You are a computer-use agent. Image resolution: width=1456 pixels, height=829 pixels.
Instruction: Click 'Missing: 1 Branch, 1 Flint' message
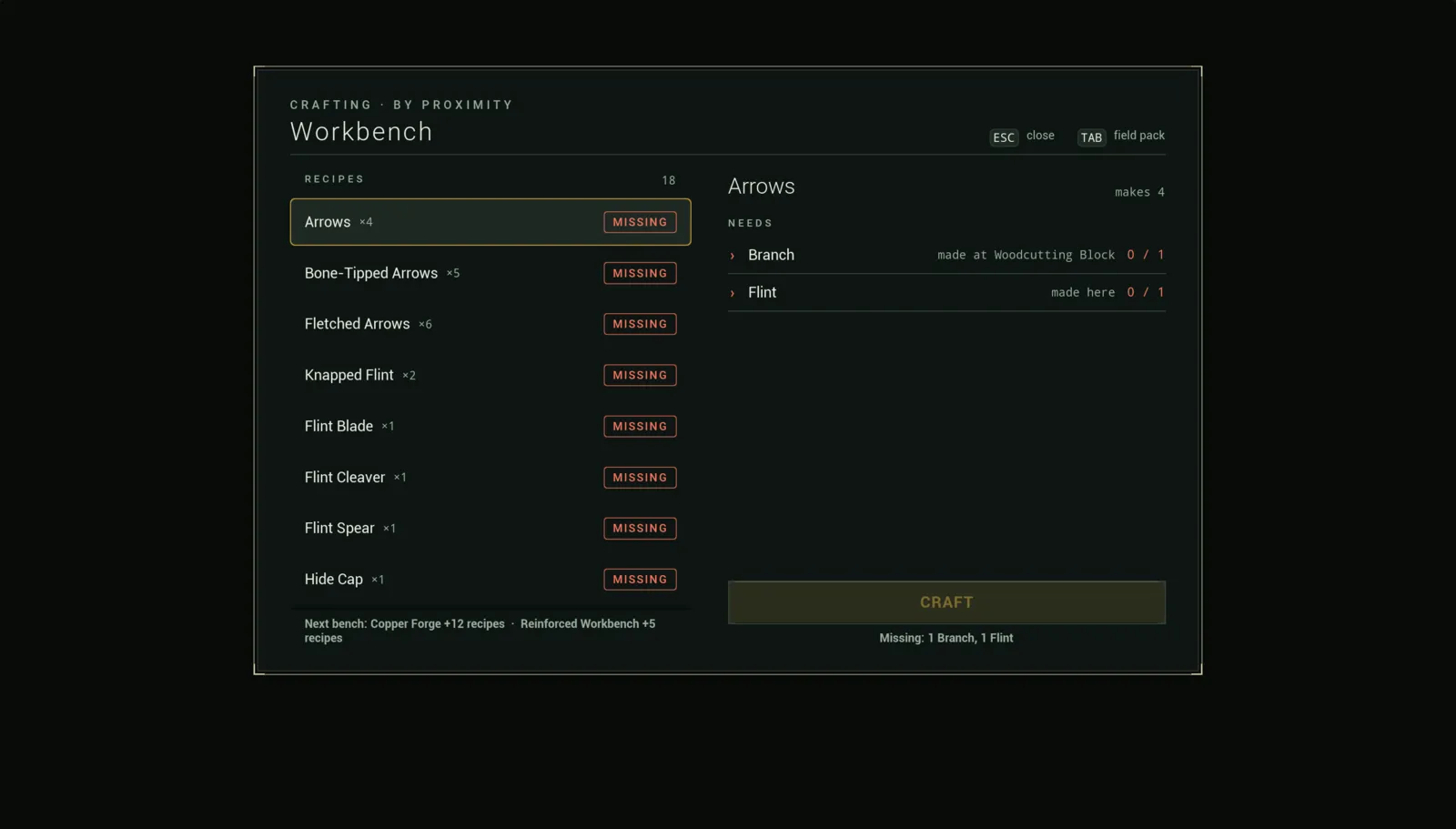946,638
